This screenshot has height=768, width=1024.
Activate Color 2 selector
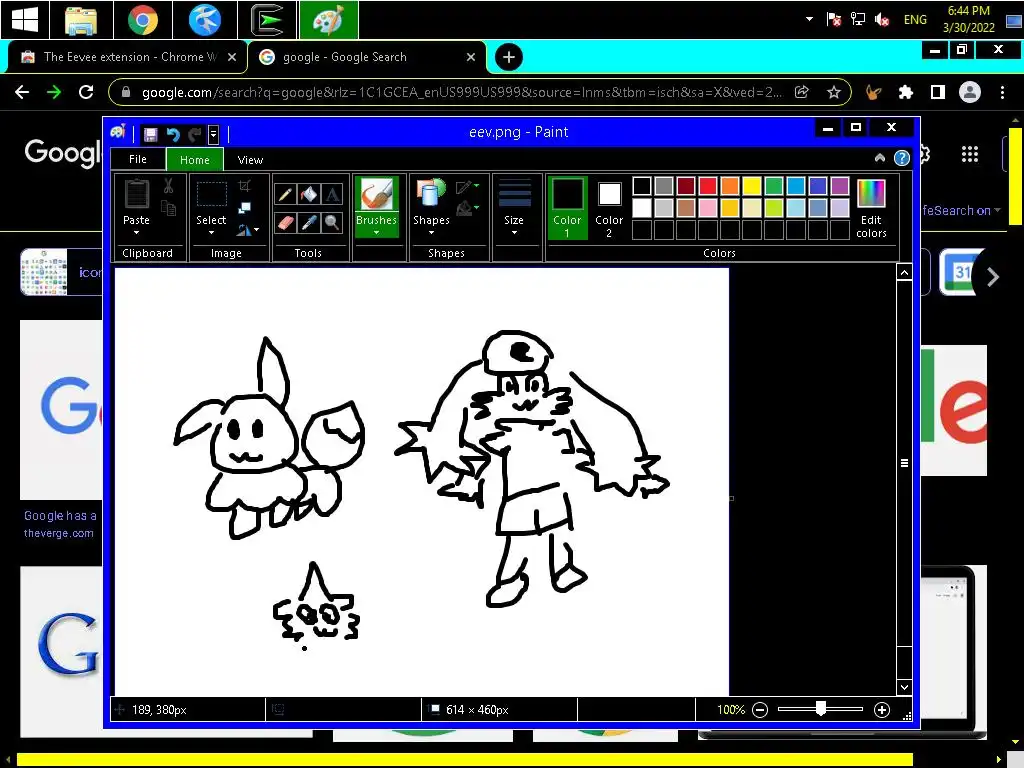tap(609, 208)
